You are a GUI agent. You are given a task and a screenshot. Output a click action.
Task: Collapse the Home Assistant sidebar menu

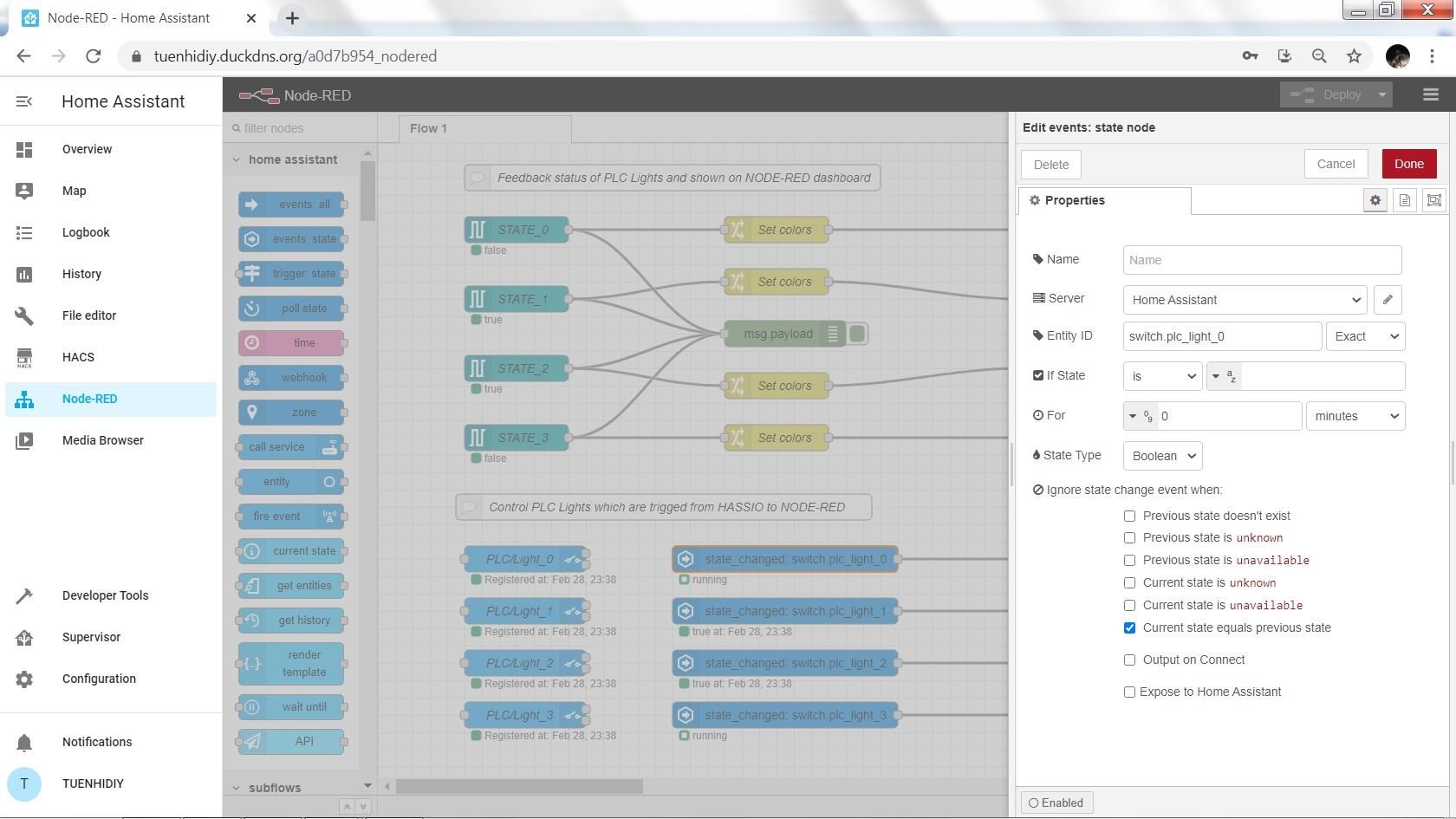[24, 101]
